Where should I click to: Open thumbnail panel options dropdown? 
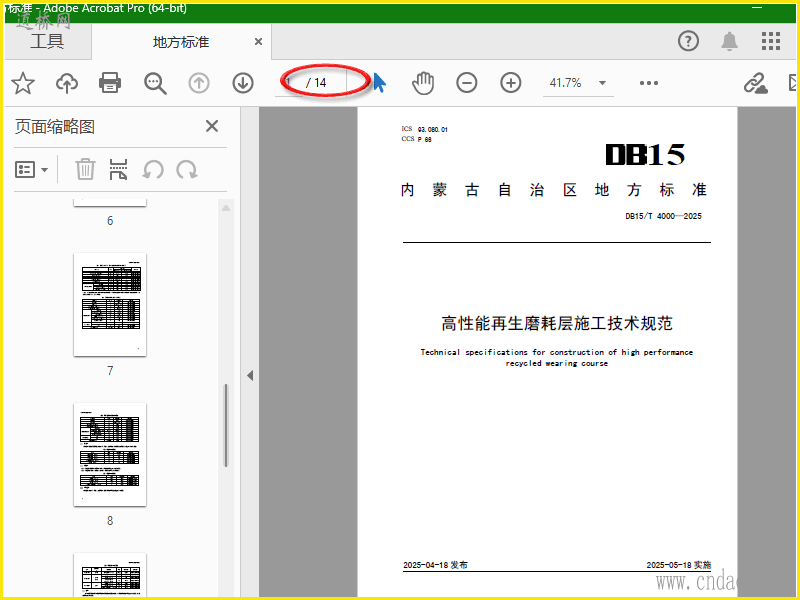pos(31,169)
